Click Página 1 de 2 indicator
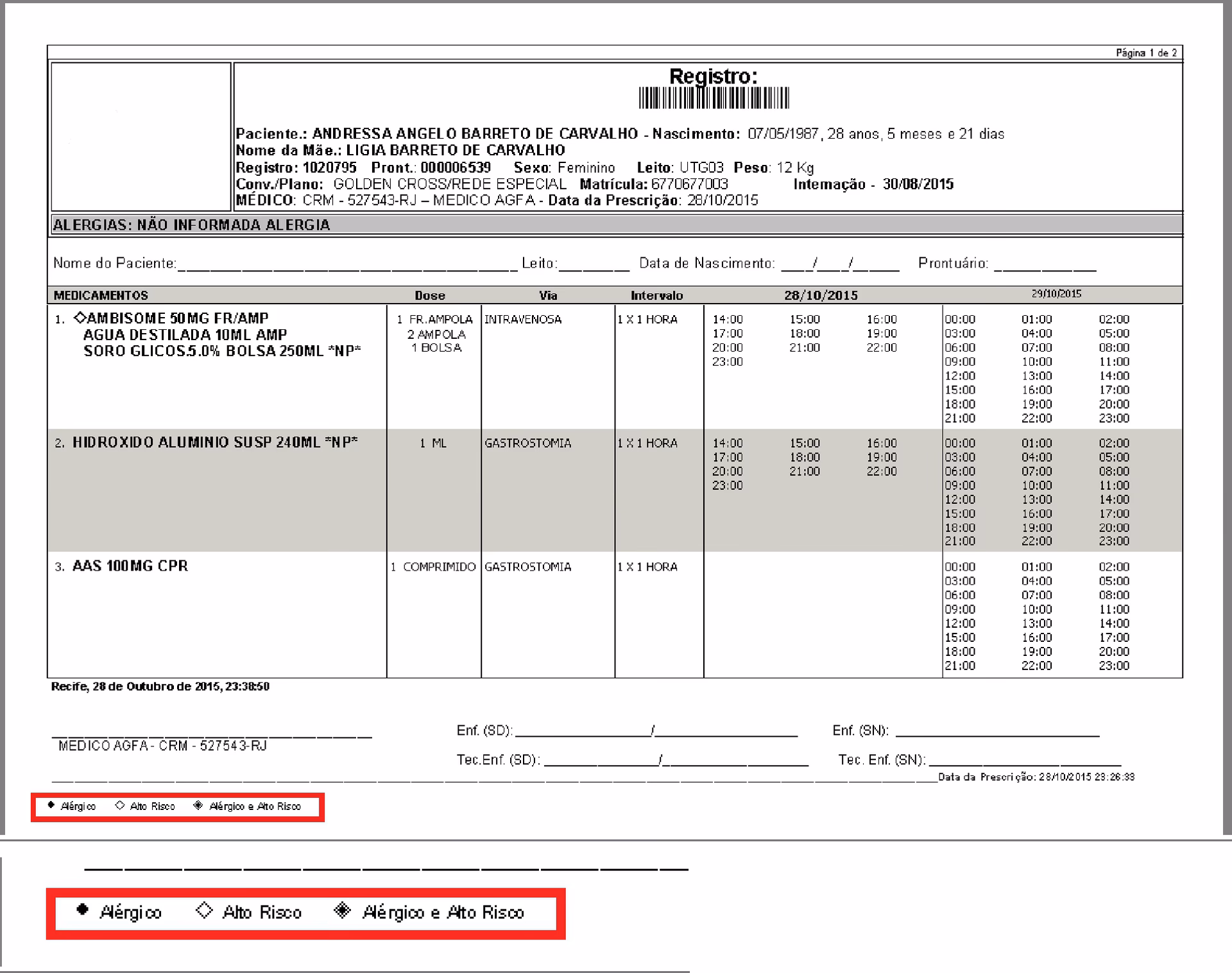Viewport: 1232px width, 973px height. click(1146, 53)
